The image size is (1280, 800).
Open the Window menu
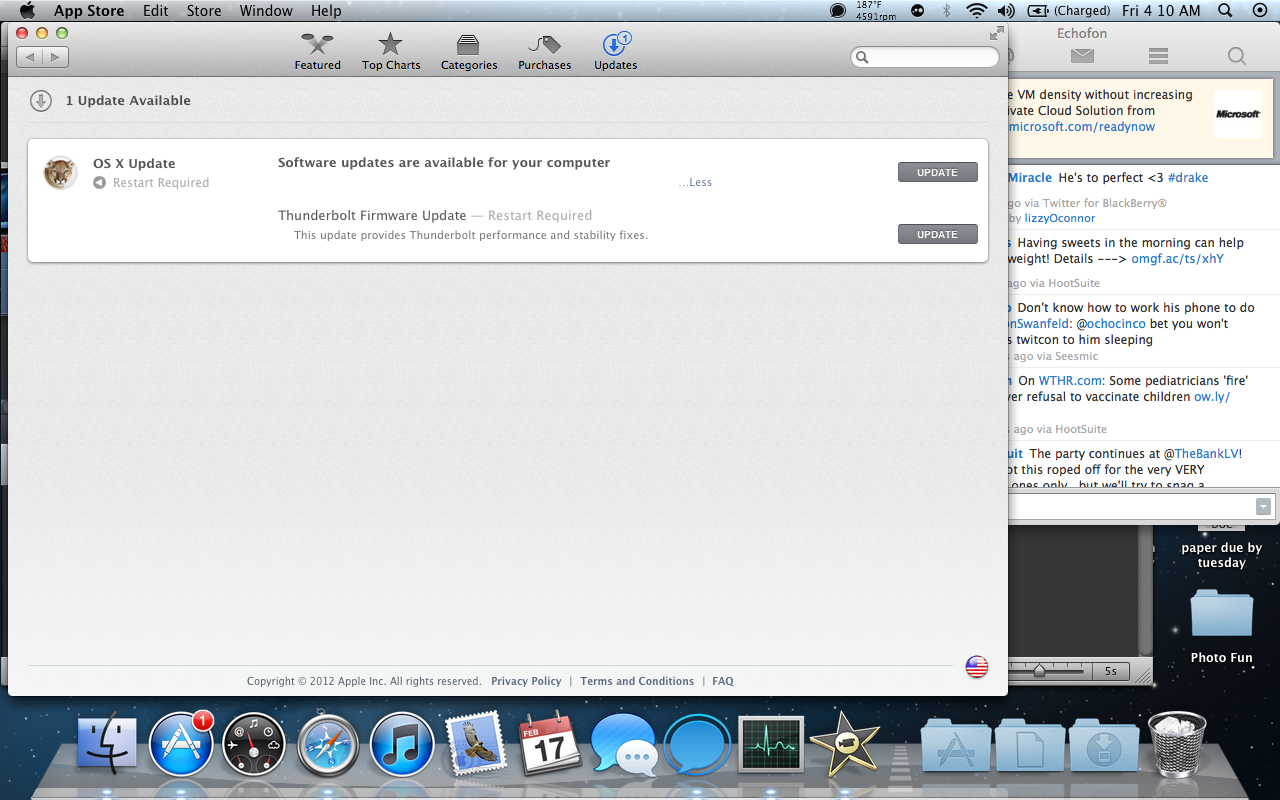tap(266, 11)
